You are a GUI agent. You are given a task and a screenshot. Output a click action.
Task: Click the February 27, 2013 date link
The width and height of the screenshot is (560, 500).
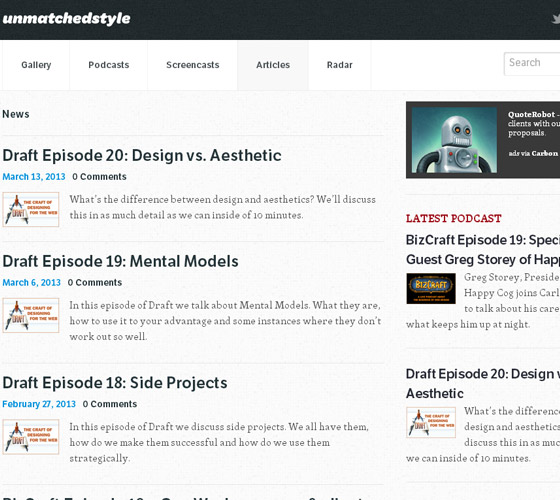click(x=39, y=404)
